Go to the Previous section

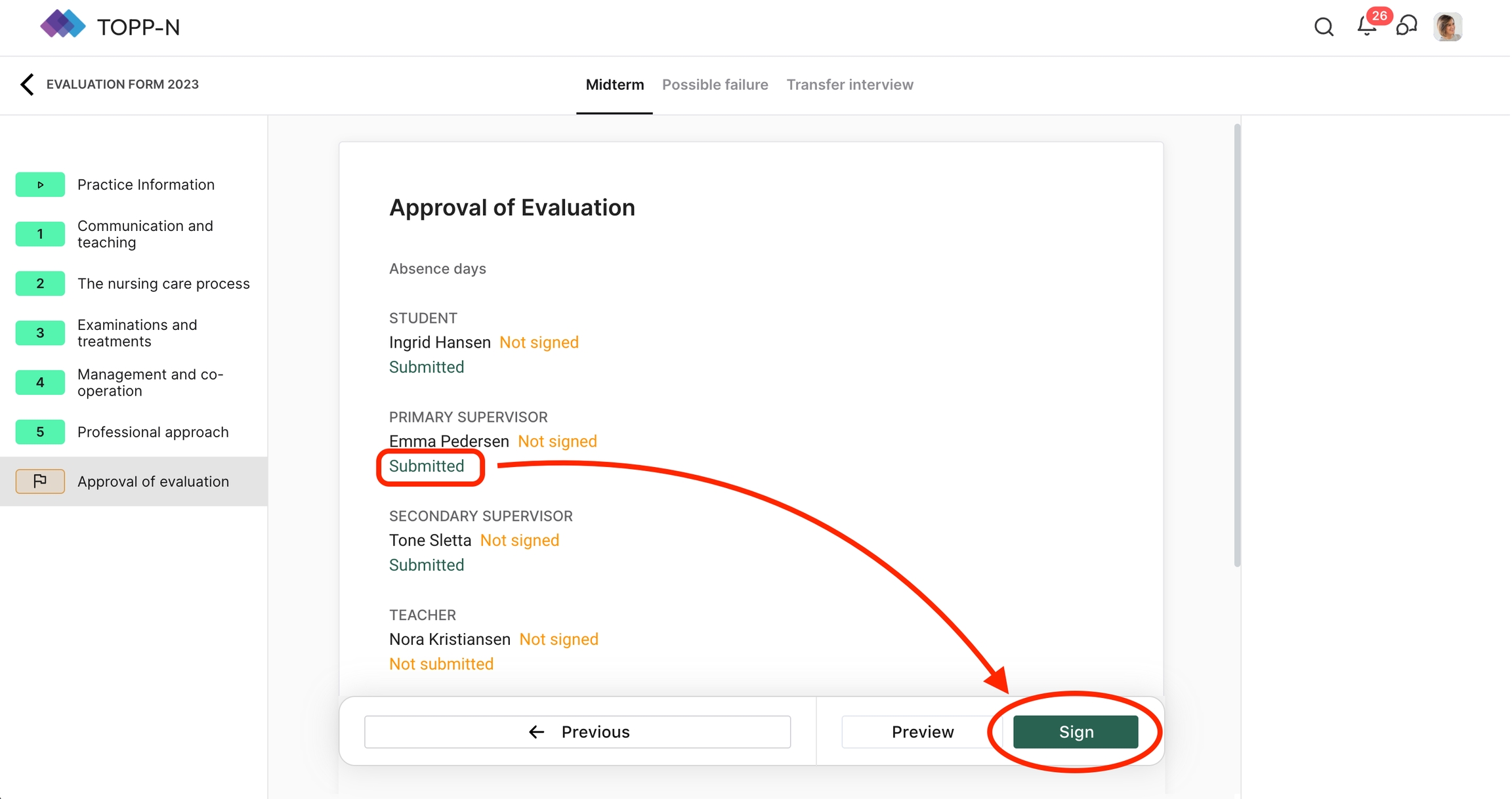(577, 732)
